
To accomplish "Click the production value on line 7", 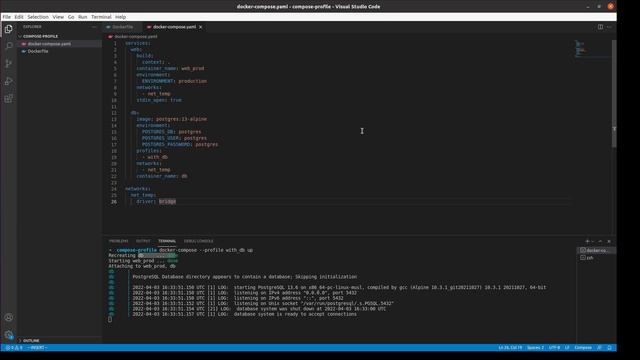I will pyautogui.click(x=193, y=81).
